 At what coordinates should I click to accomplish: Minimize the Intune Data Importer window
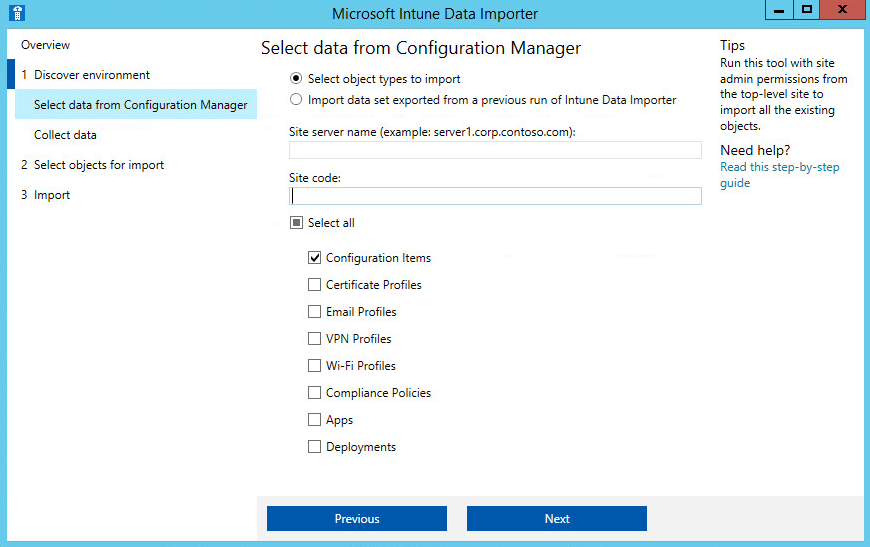coord(779,10)
